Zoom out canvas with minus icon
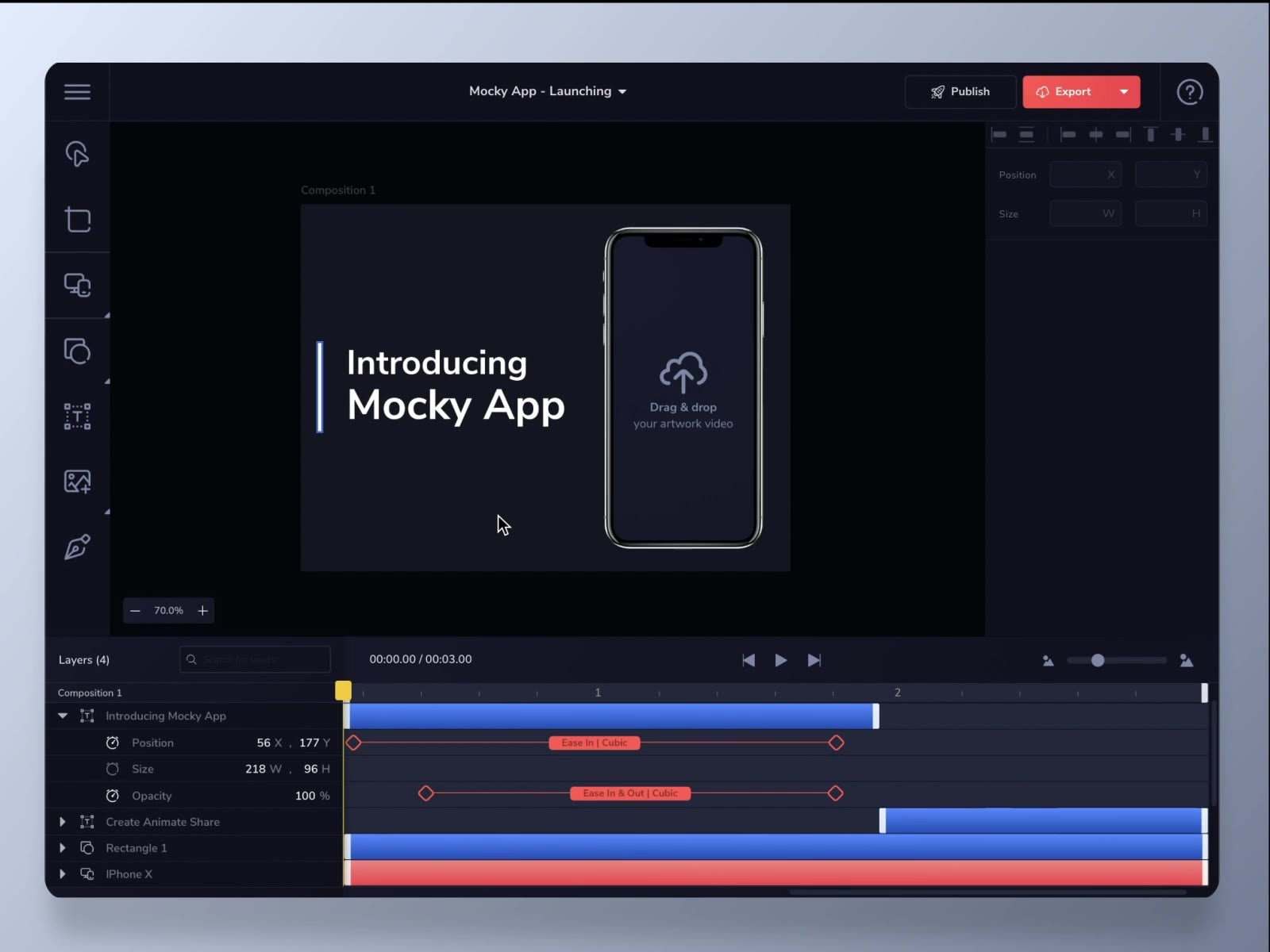Screen dimensions: 1270x952 pyautogui.click(x=135, y=611)
